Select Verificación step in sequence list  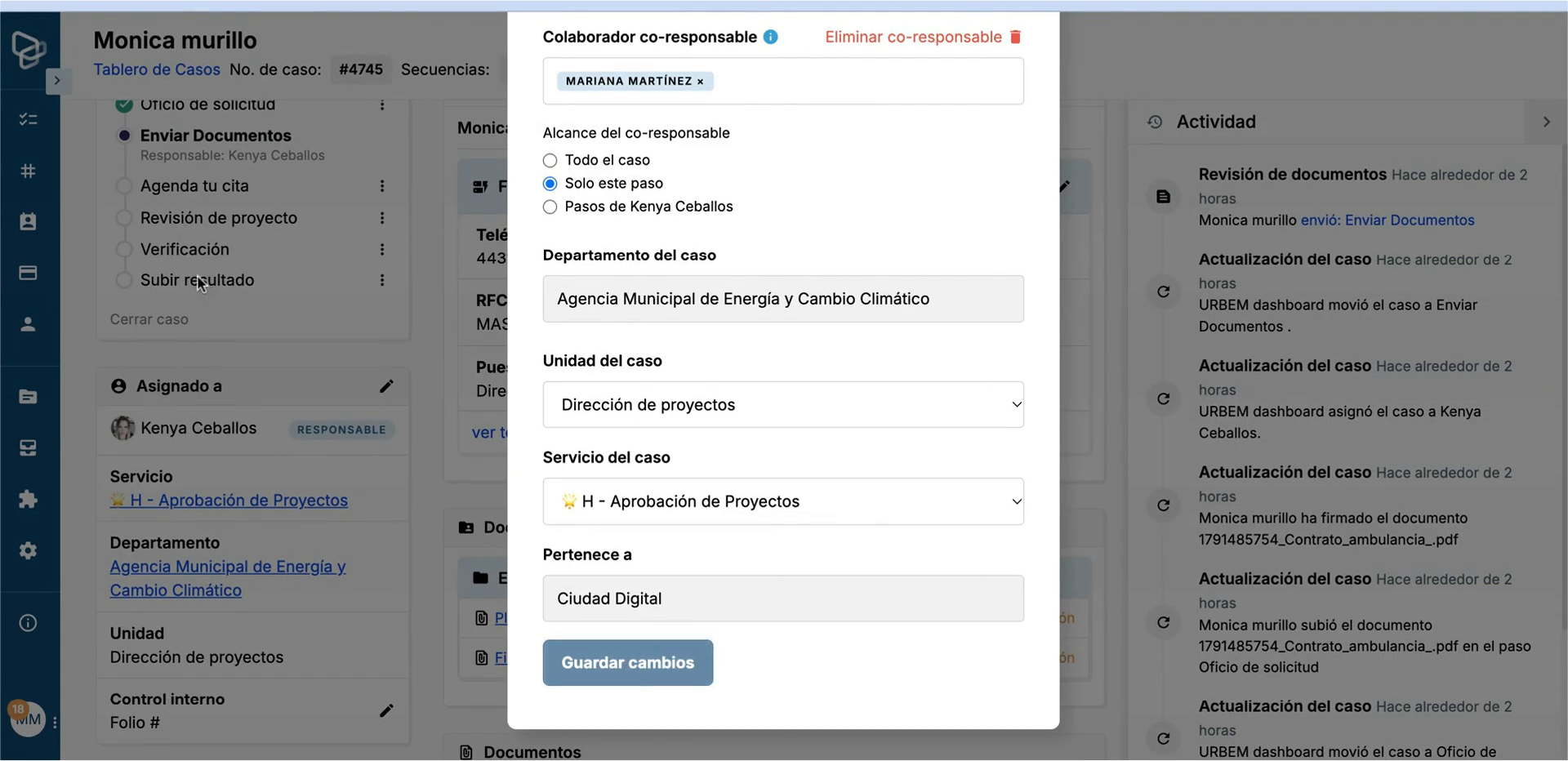tap(185, 249)
